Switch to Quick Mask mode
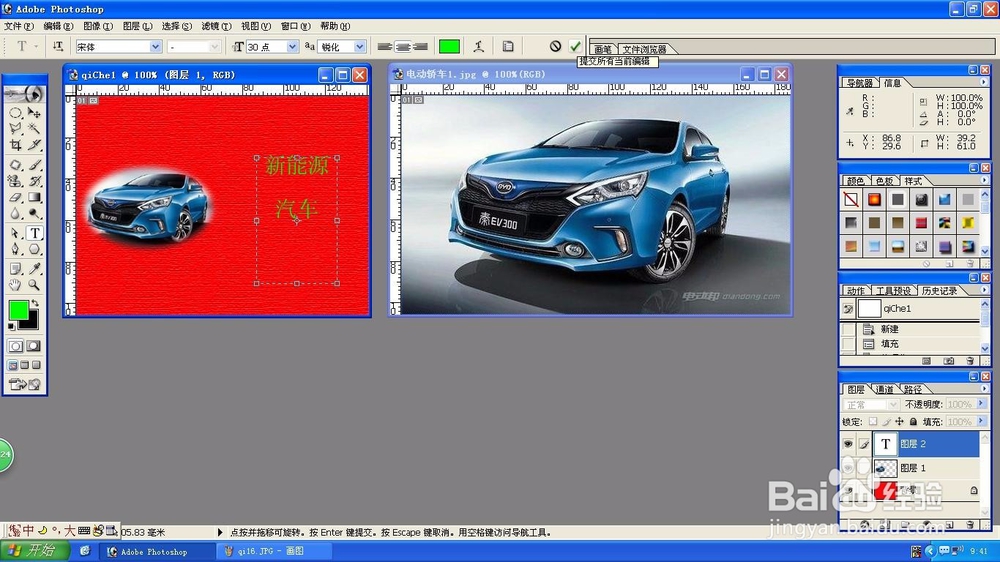Screen dimensions: 1000x562 pyautogui.click(x=34, y=346)
